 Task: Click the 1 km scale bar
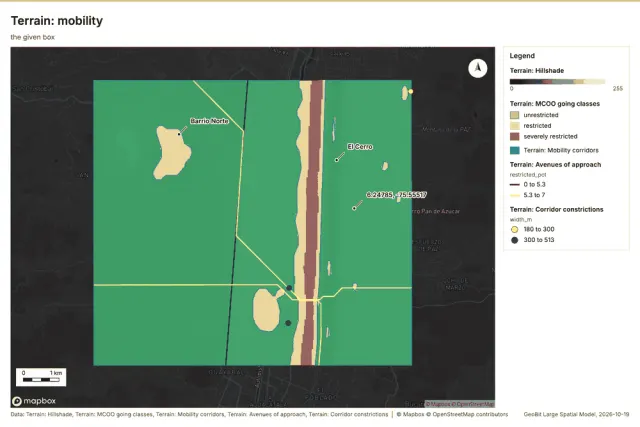pyautogui.click(x=41, y=377)
